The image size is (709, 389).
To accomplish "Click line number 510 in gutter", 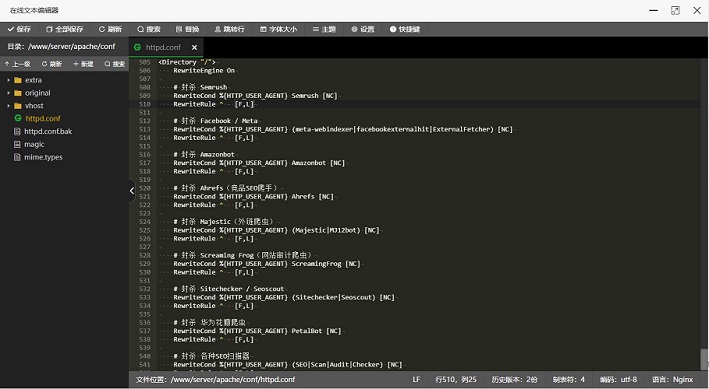I will [145, 104].
